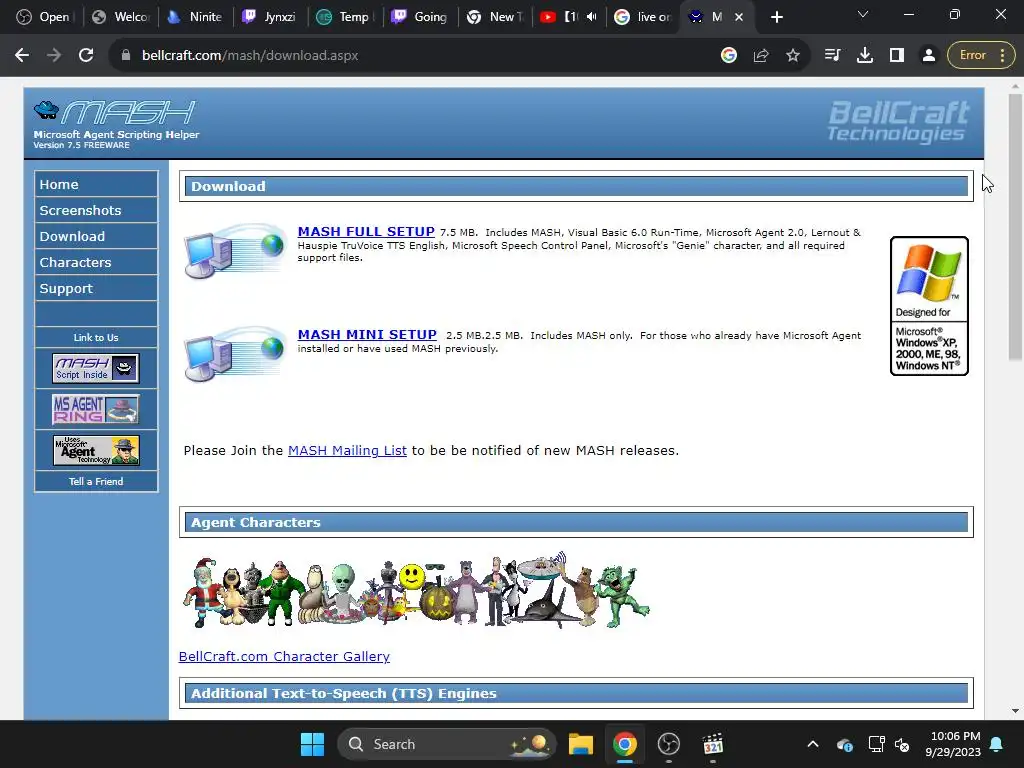Reload the current page

coord(86,56)
